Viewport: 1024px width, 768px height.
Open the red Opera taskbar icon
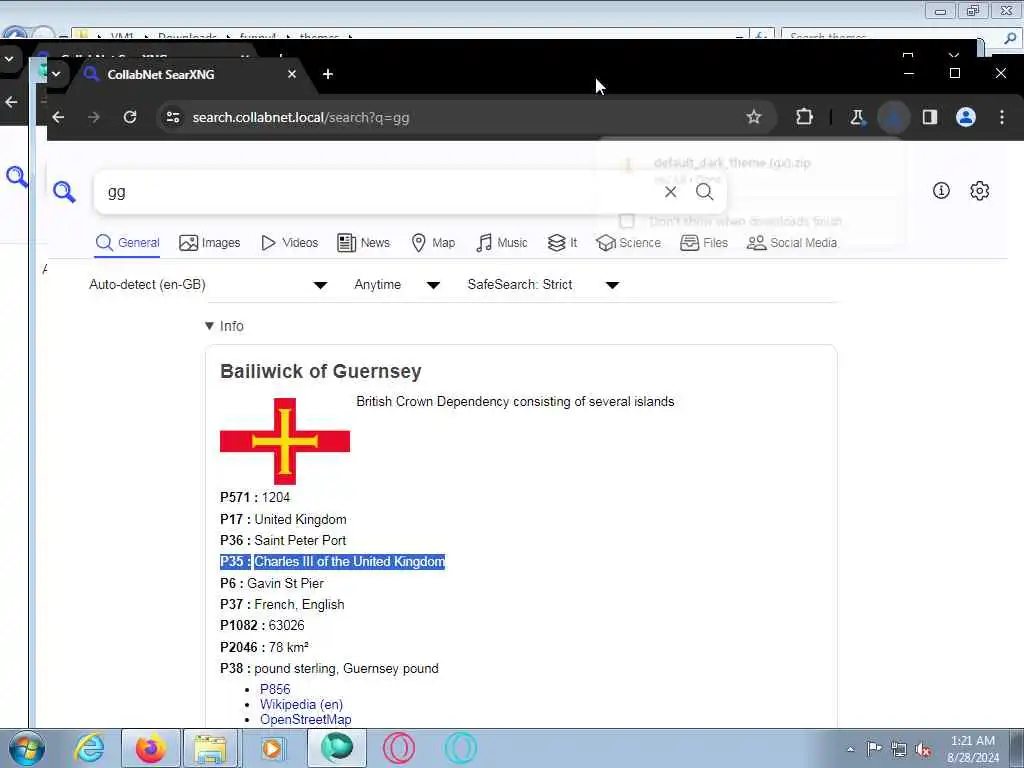pyautogui.click(x=398, y=748)
